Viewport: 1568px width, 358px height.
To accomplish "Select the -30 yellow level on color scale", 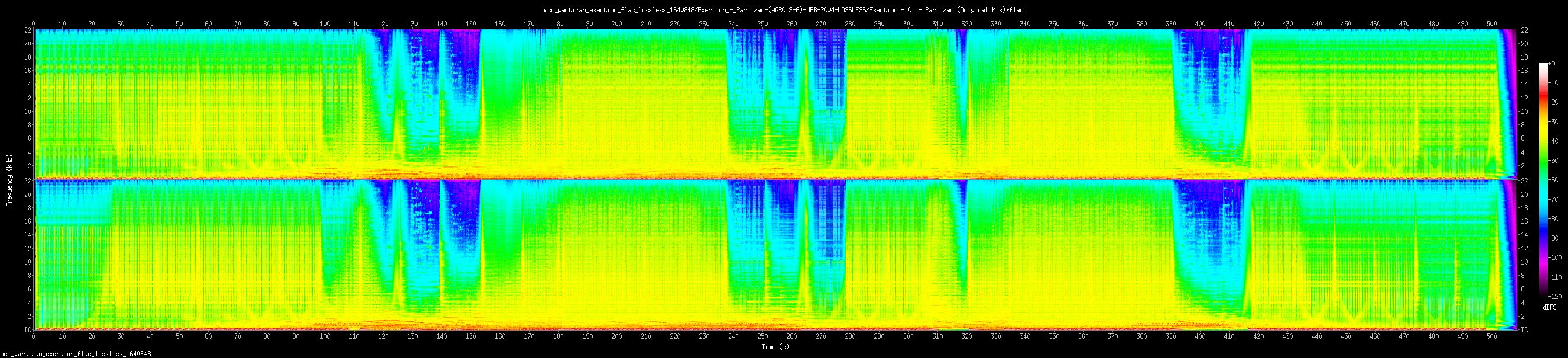I will click(x=1543, y=122).
